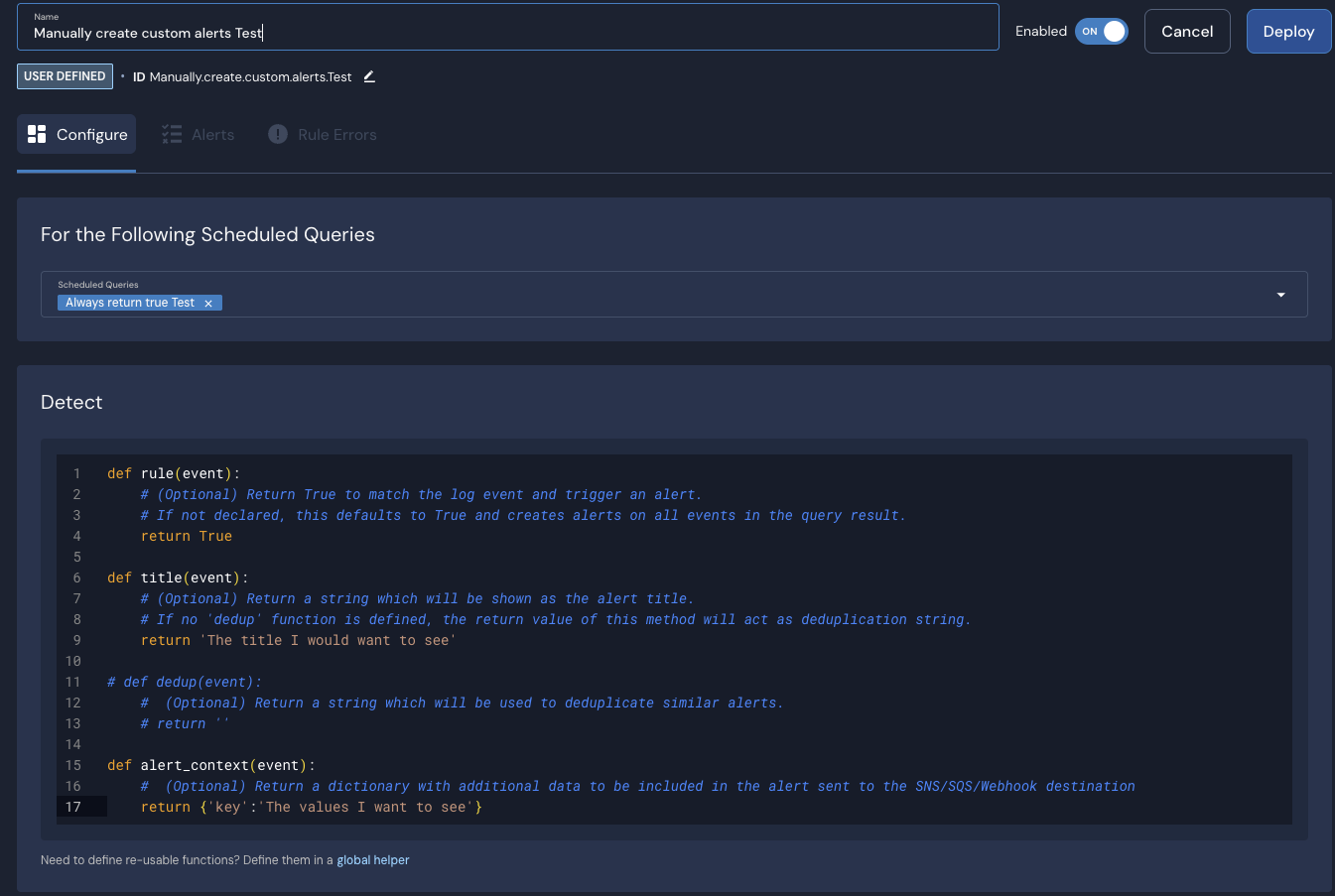The height and width of the screenshot is (896, 1335).
Task: Click the 'The values I want to see' string
Action: click(x=365, y=807)
